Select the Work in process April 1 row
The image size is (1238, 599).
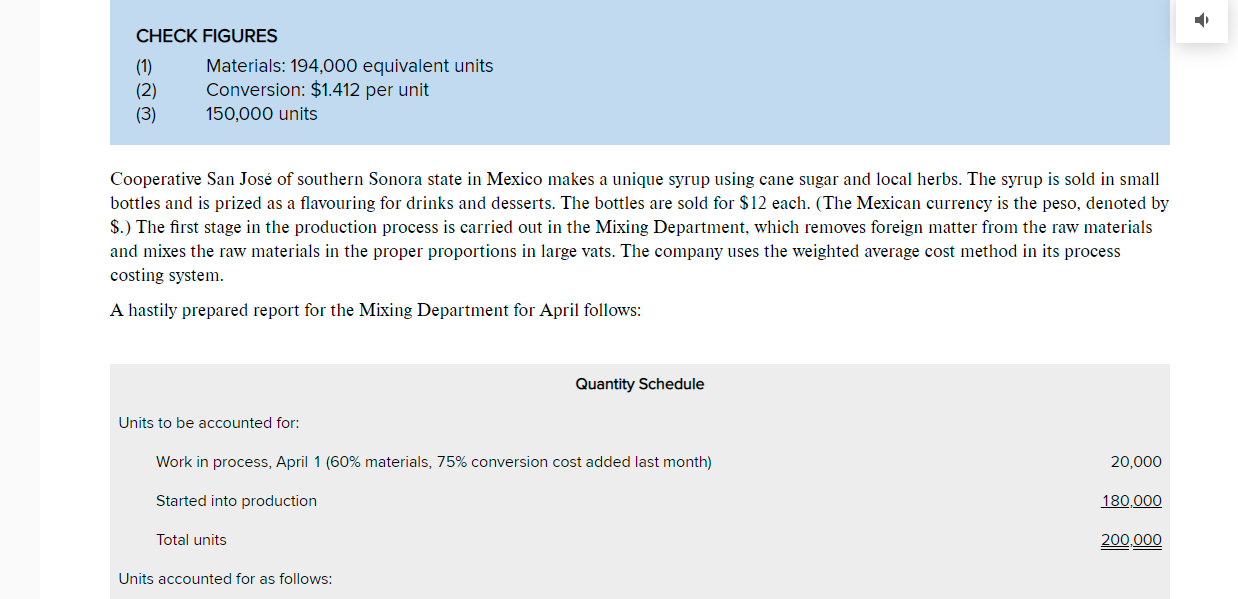(433, 462)
